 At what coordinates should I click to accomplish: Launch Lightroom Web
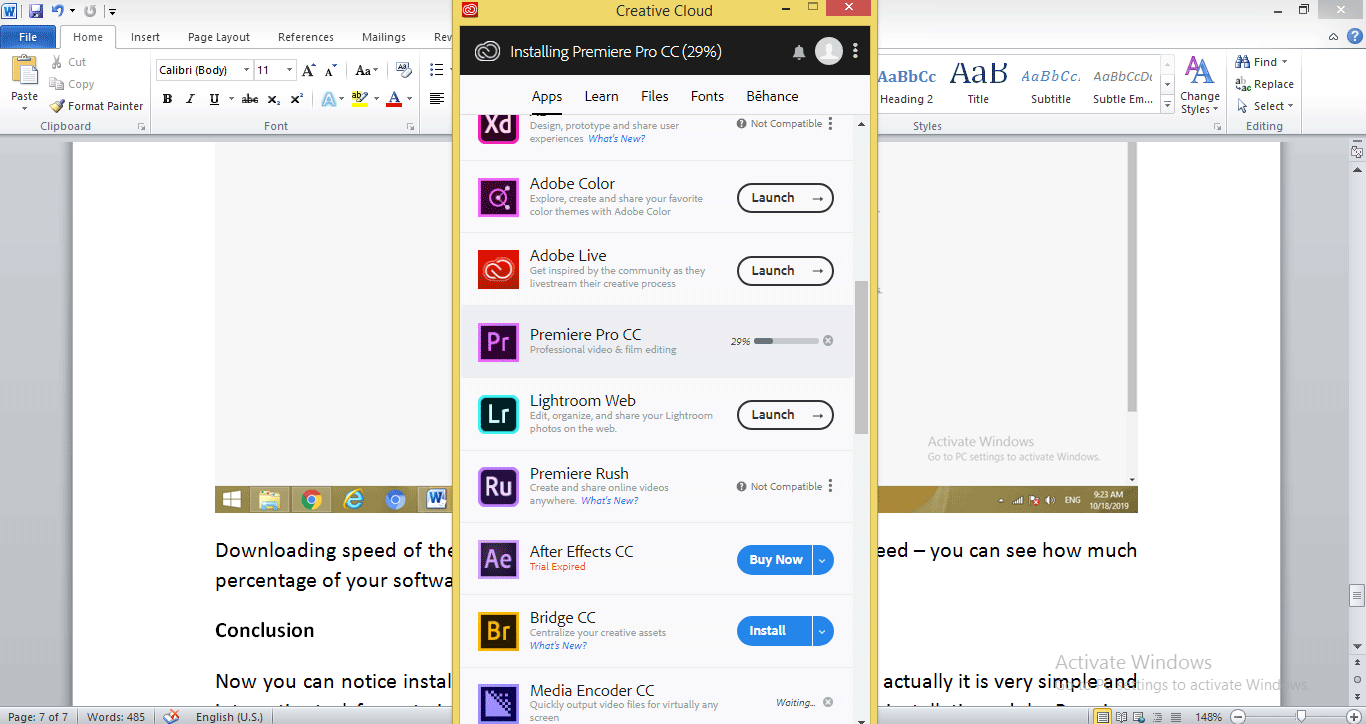pos(785,415)
